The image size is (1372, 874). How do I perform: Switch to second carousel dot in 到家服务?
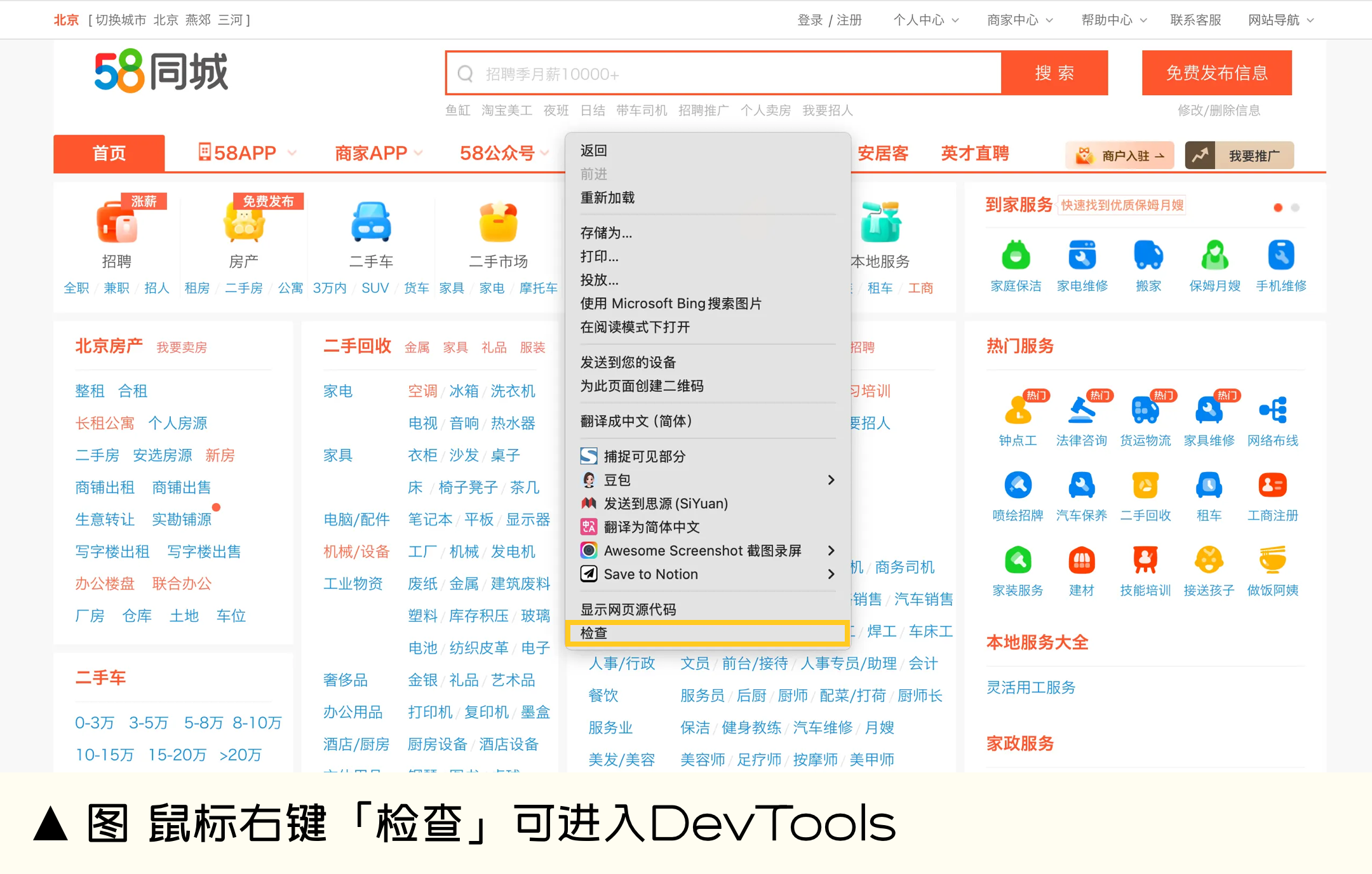(1295, 208)
